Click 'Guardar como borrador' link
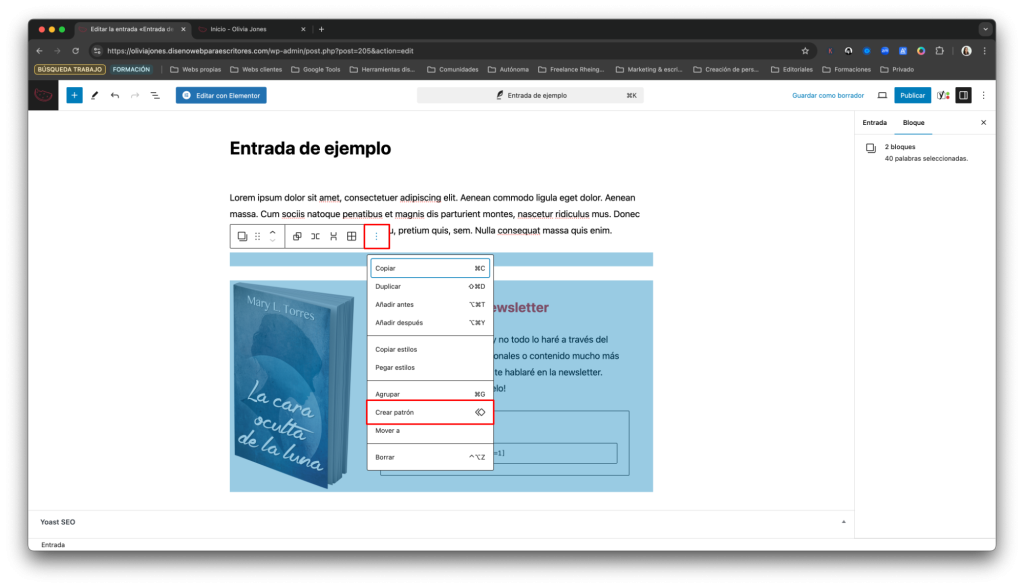Screen dimensions: 1024x588 point(827,95)
